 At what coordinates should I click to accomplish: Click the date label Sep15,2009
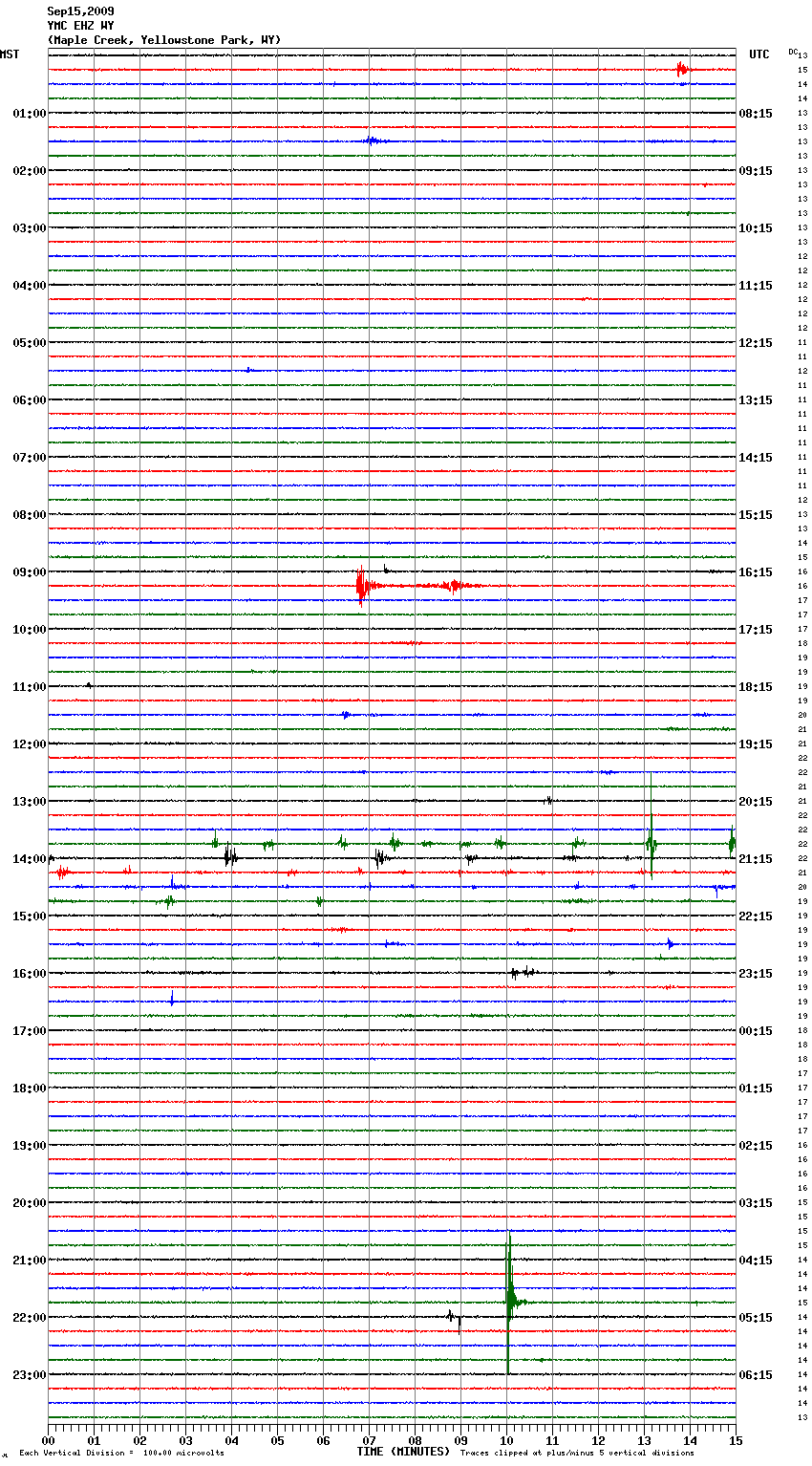(80, 11)
